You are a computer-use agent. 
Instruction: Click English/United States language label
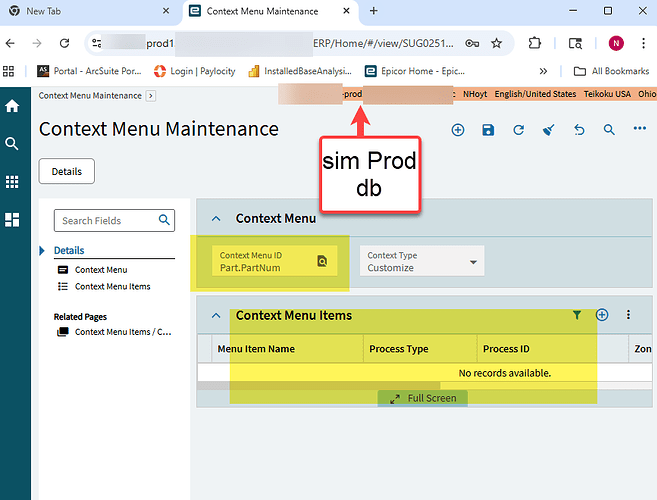click(x=535, y=94)
